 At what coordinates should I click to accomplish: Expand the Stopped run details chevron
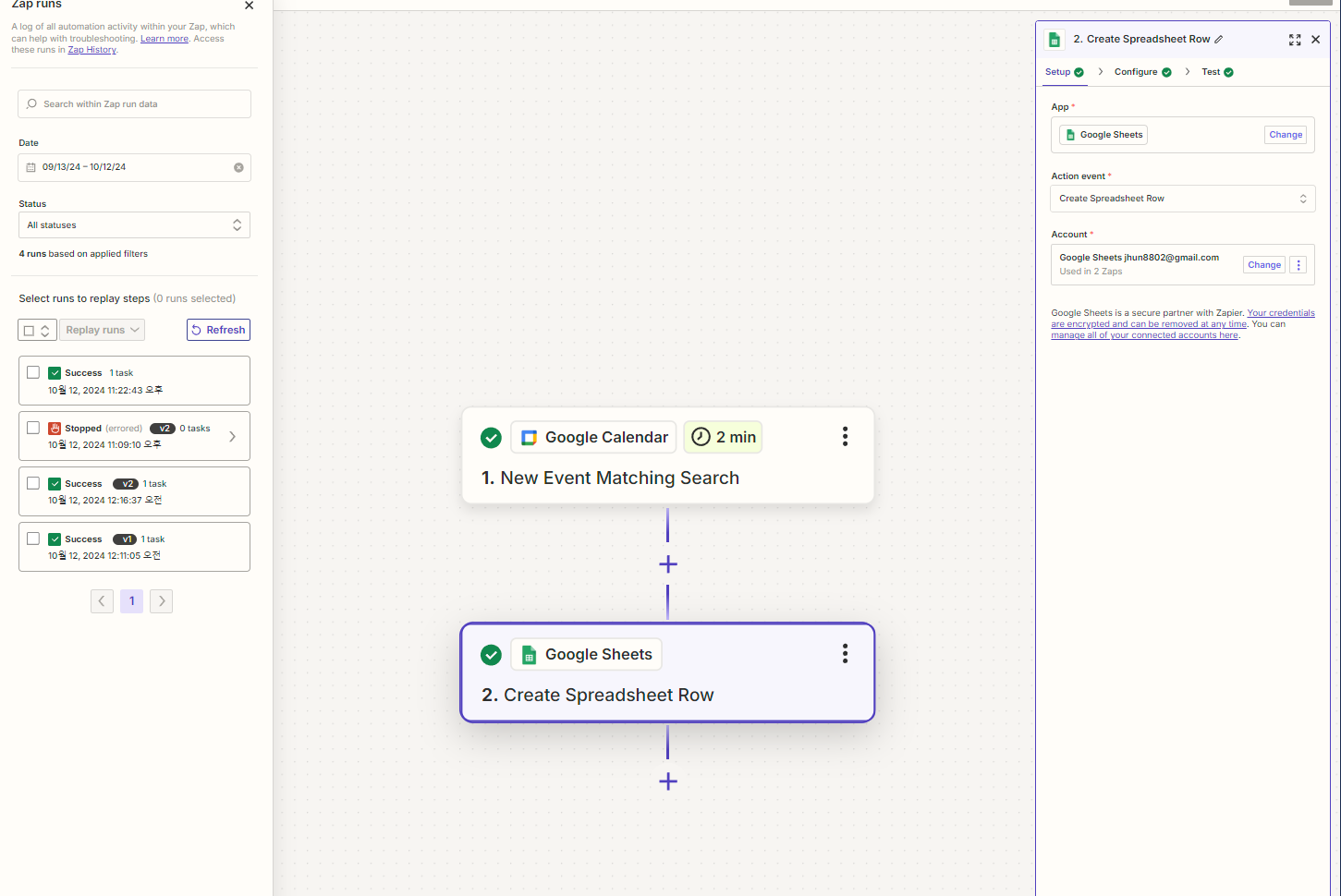(232, 437)
